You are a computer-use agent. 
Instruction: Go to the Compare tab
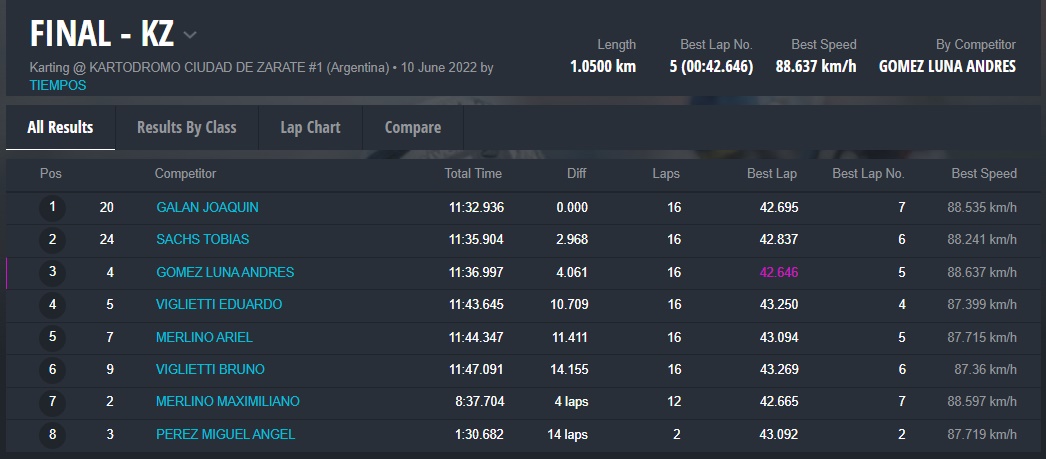(x=412, y=127)
